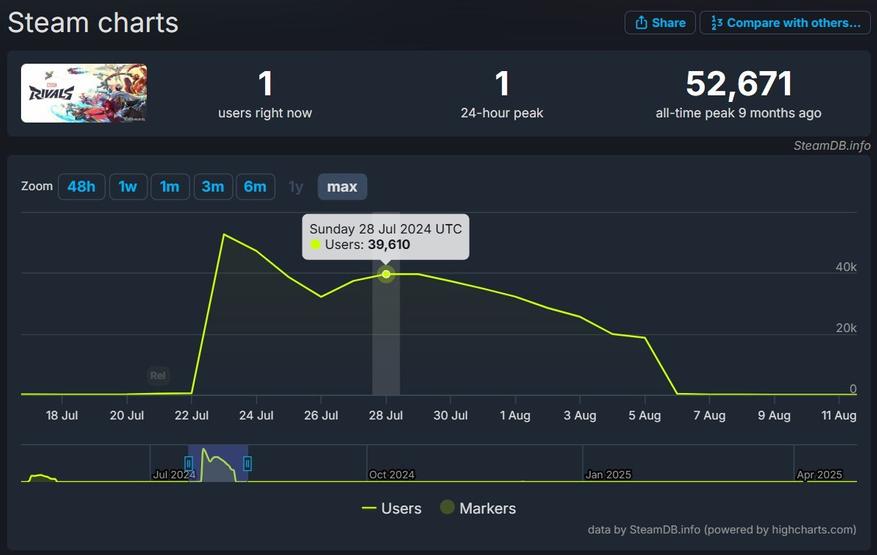Click 'Oct 2024' in the navigator
Screen dimensions: 877x555
tap(392, 474)
